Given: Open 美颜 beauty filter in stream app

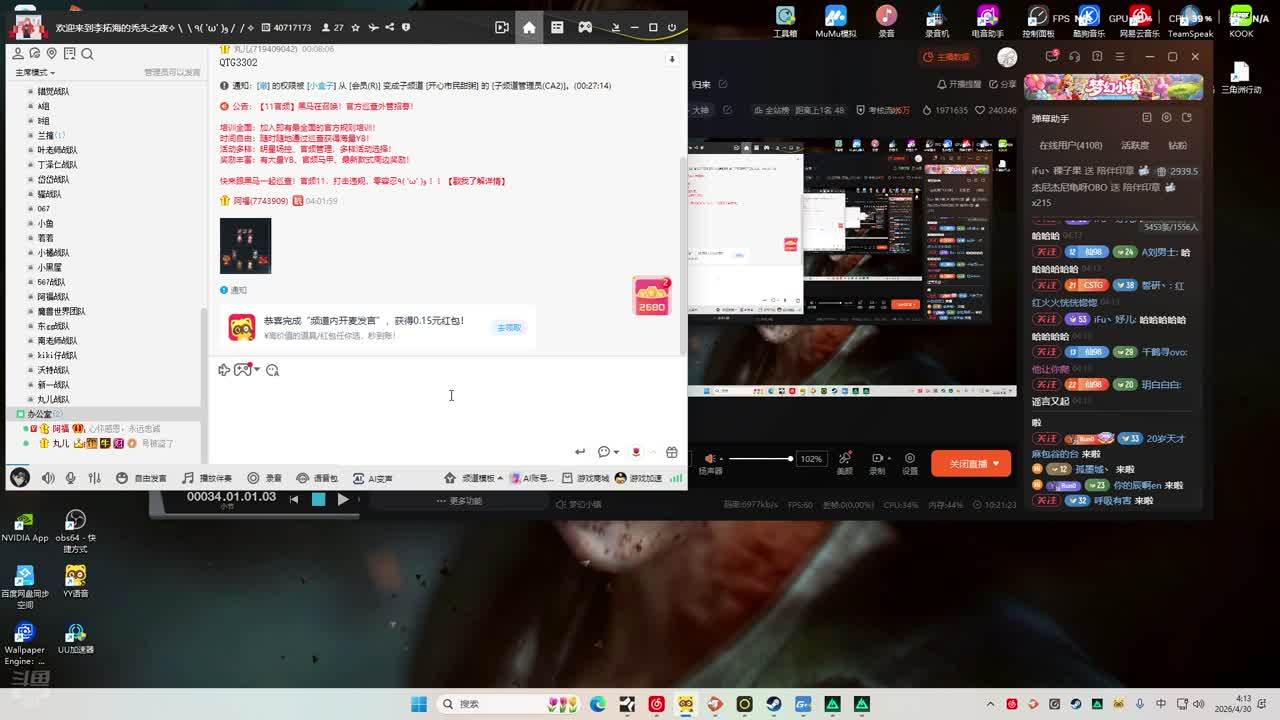Looking at the screenshot, I should 845,463.
